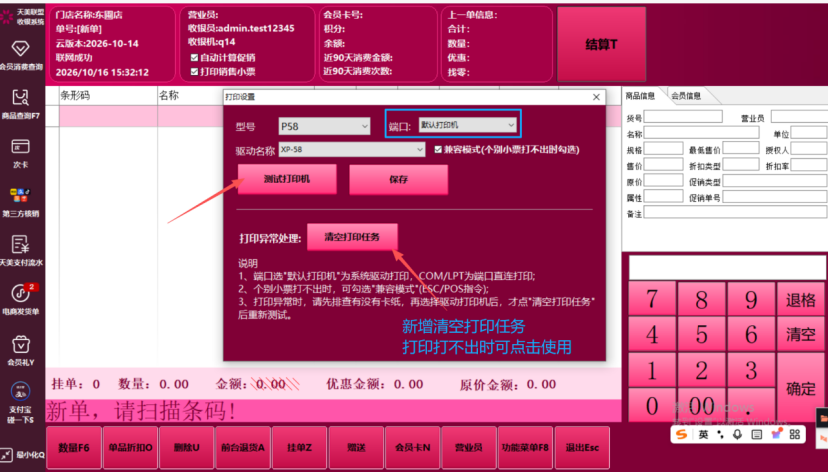This screenshot has height=472, width=828.
Task: Click the keypad 退格 backspace key
Action: [x=801, y=299]
